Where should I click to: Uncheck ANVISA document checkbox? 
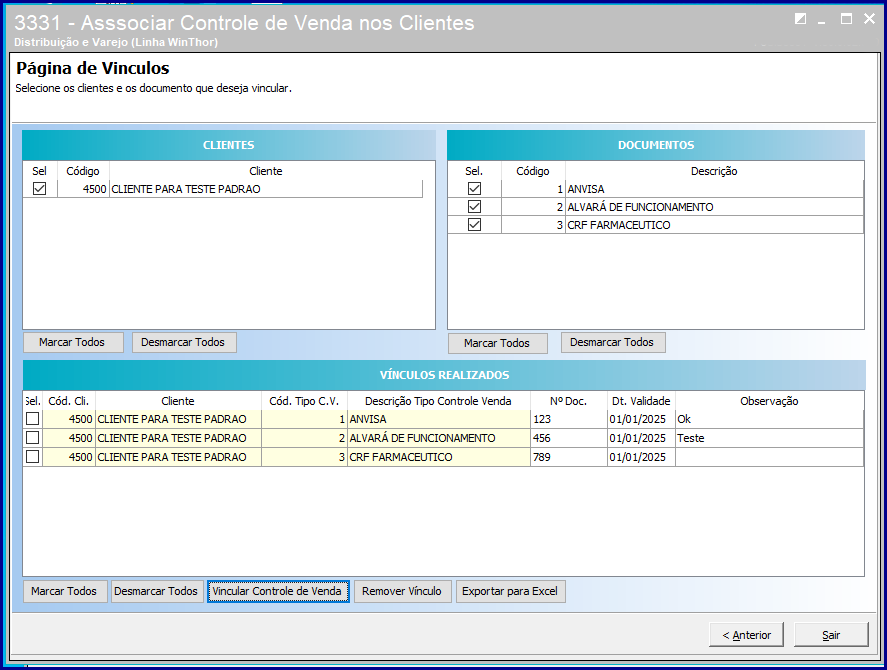[x=475, y=188]
